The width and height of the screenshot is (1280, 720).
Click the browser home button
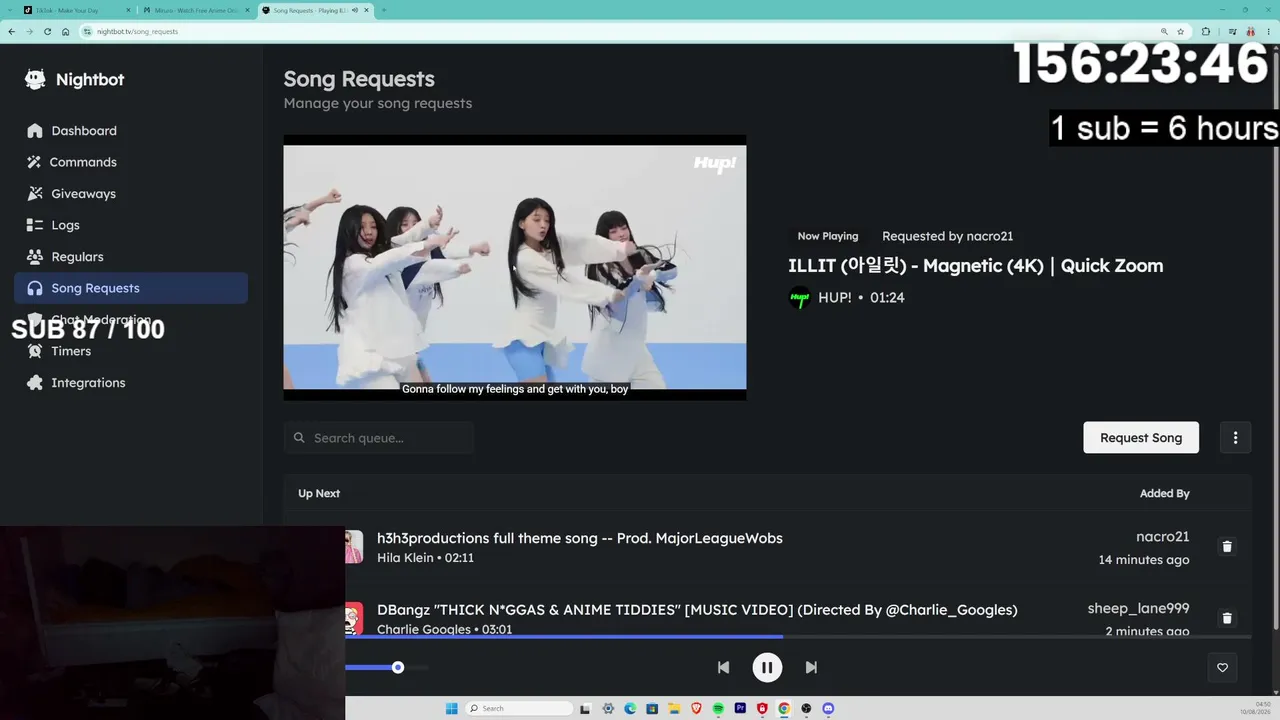65,31
